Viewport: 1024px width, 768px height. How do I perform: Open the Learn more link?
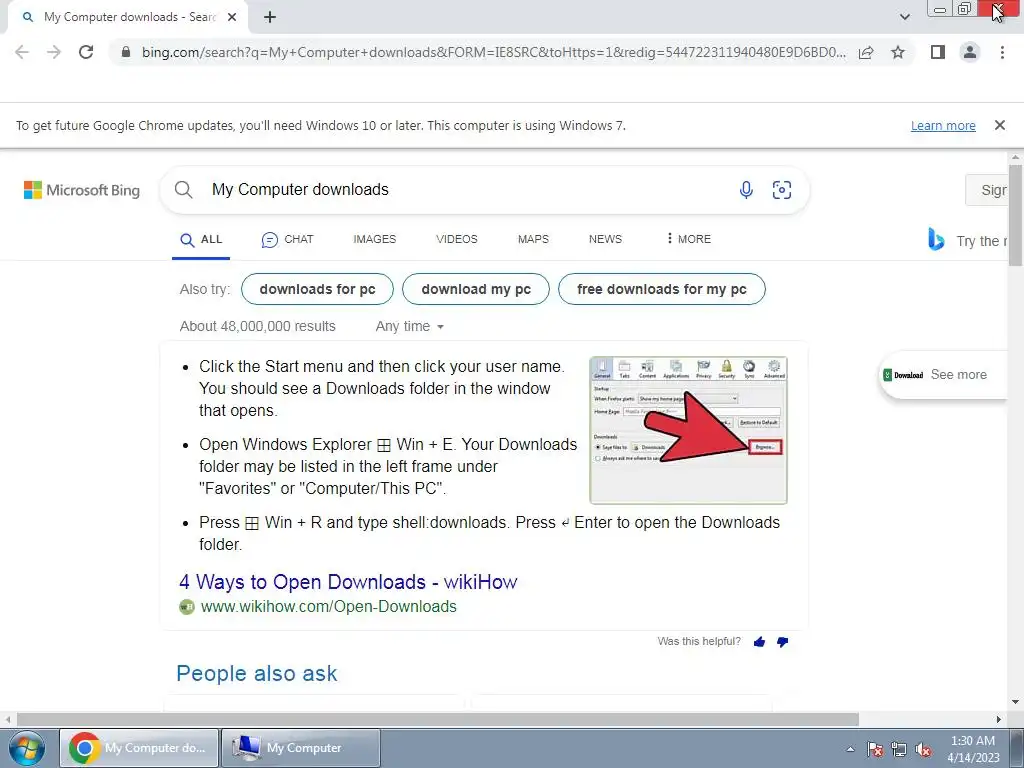coord(943,125)
